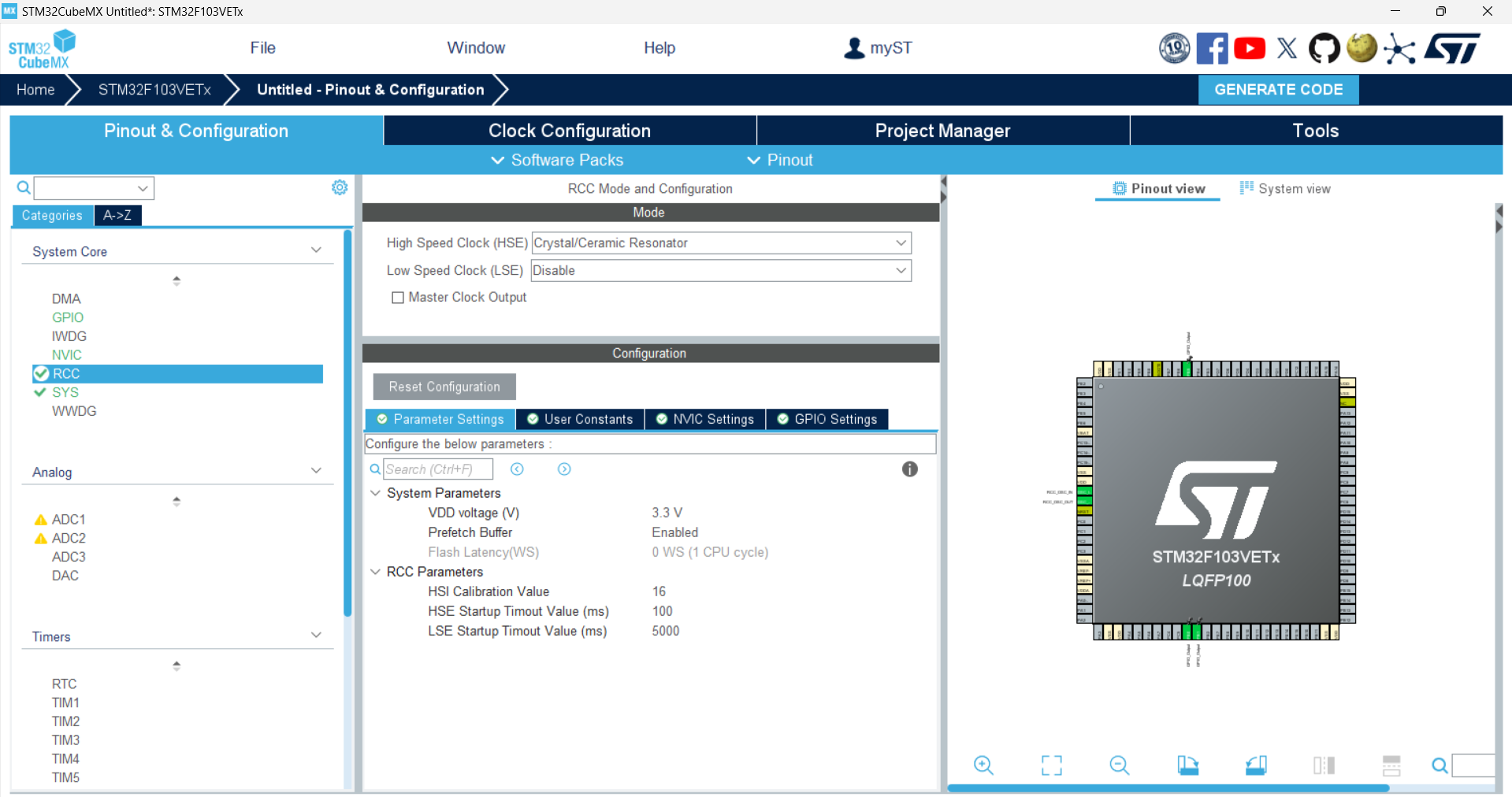The height and width of the screenshot is (797, 1512).
Task: Click the VDD voltage value 3.3 V
Action: click(x=667, y=513)
